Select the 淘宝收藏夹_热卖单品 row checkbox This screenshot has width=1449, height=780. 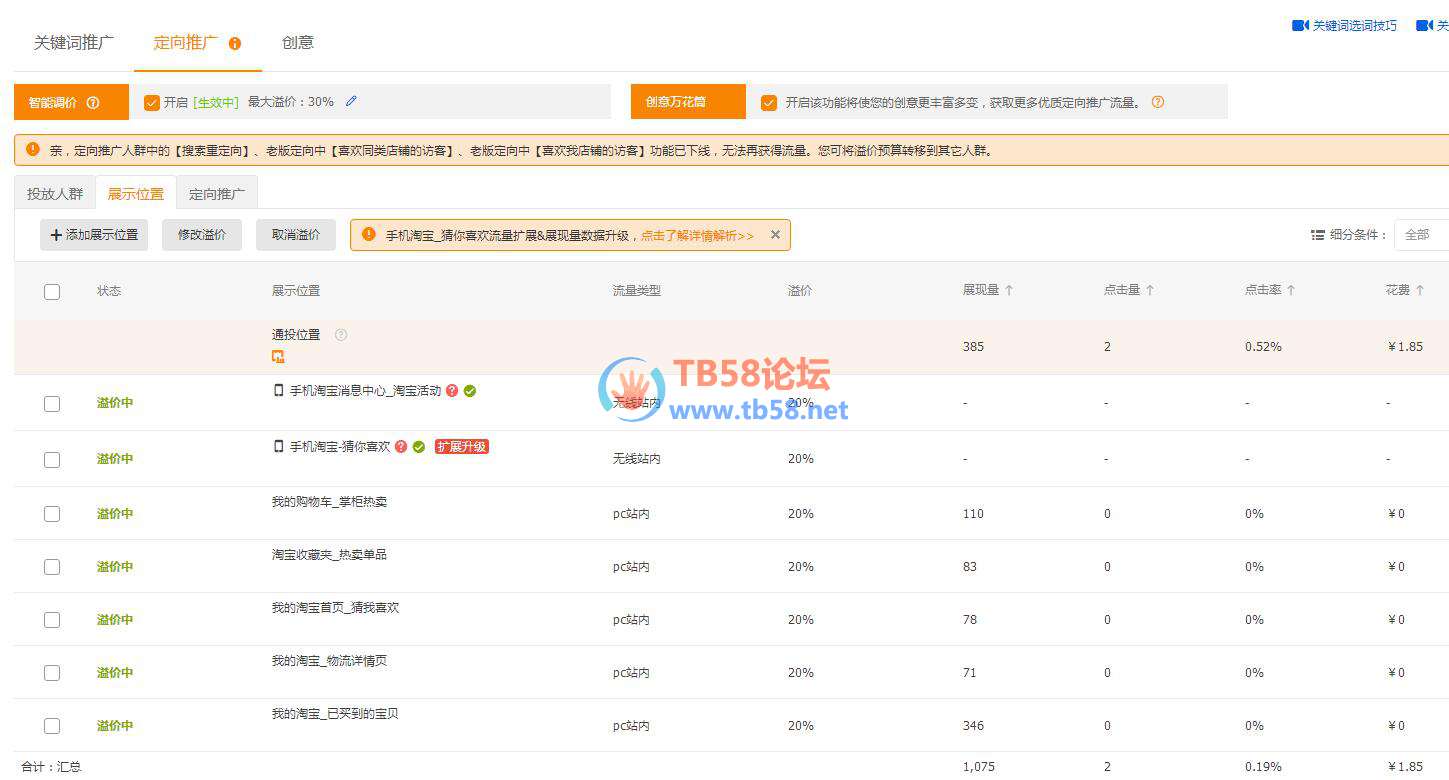click(x=52, y=567)
